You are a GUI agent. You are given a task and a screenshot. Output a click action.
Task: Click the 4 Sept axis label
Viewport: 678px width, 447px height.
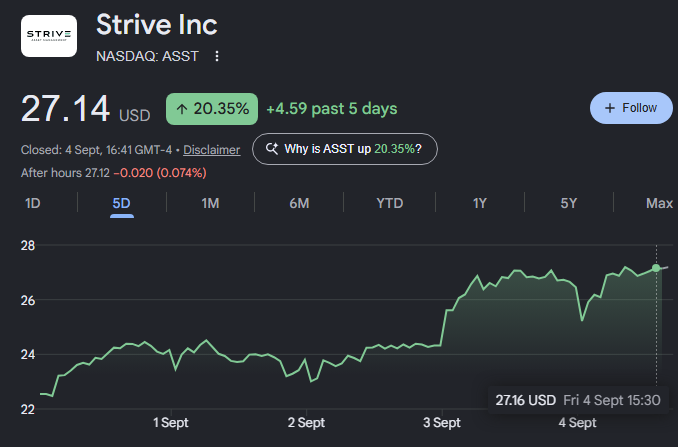pos(577,422)
